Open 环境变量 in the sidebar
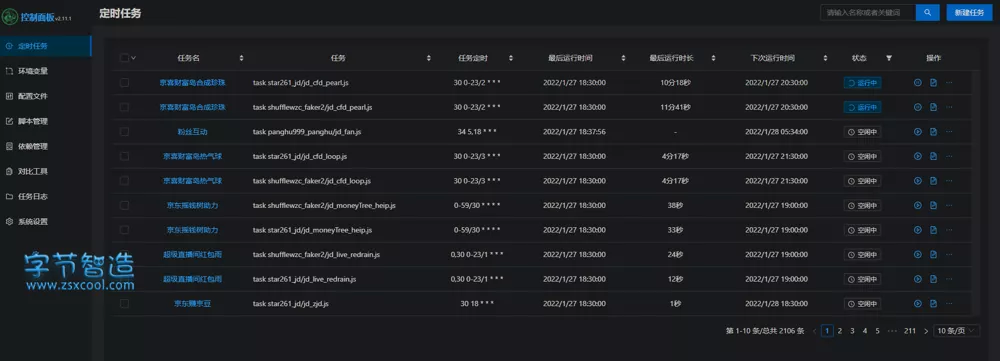The width and height of the screenshot is (1000, 361). [45, 71]
